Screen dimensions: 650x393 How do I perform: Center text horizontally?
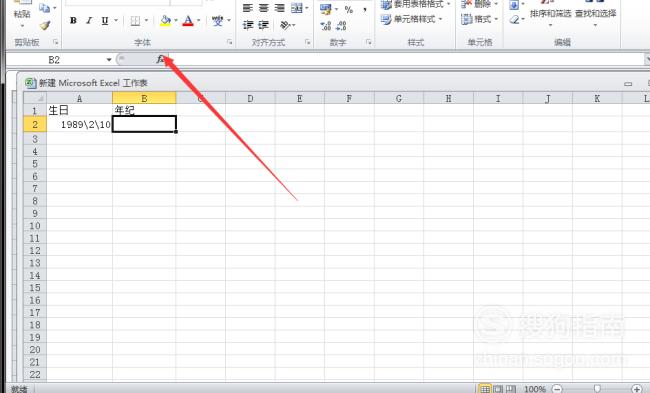pos(264,8)
